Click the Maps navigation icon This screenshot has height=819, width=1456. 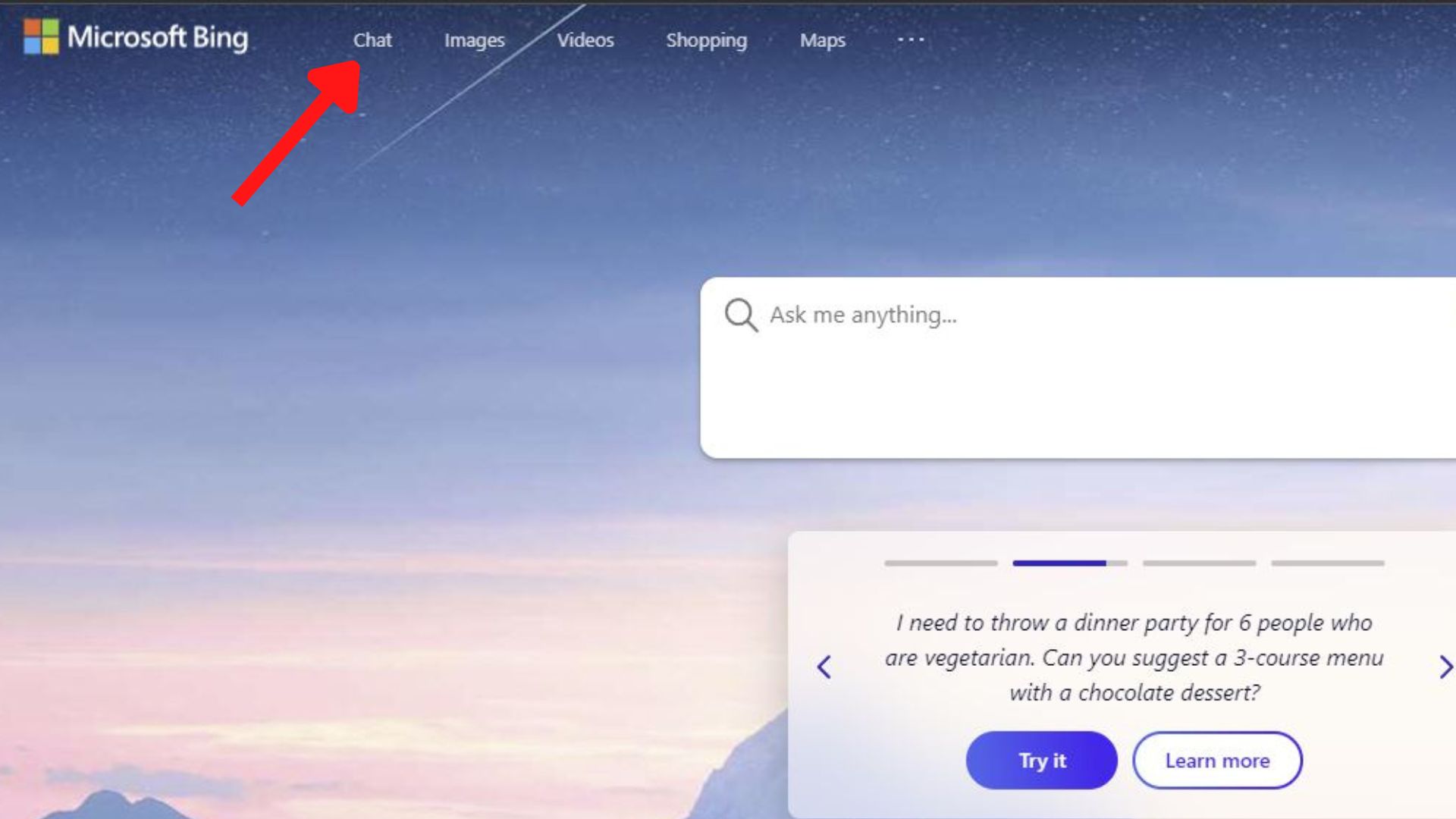pos(822,40)
